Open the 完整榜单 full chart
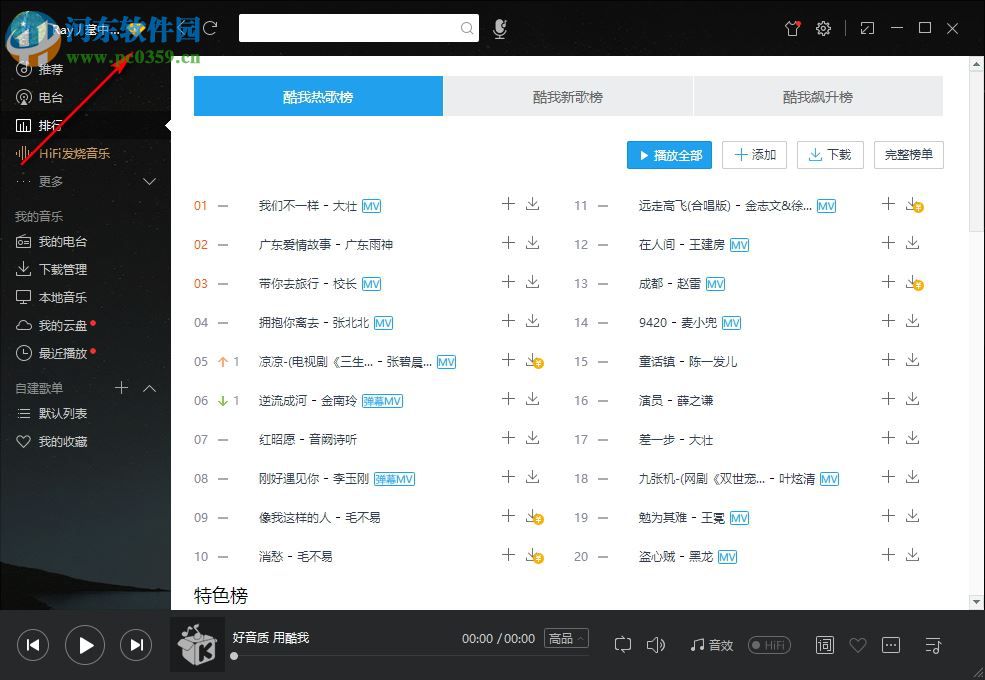 (908, 155)
